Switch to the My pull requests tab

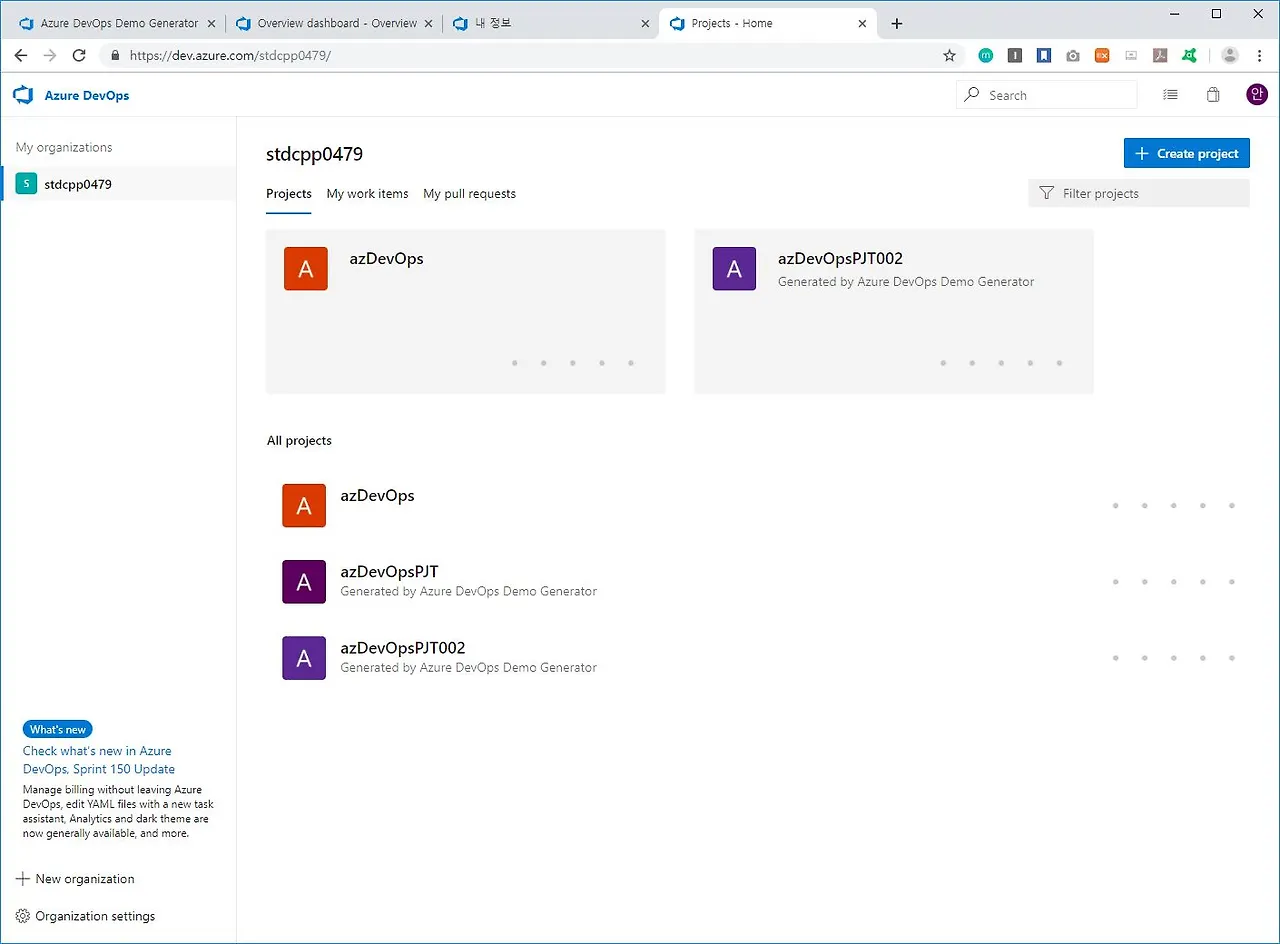469,194
